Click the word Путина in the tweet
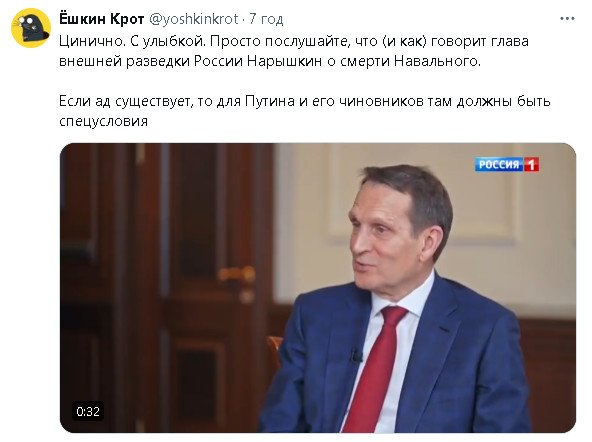This screenshot has height=442, width=592. tap(270, 101)
